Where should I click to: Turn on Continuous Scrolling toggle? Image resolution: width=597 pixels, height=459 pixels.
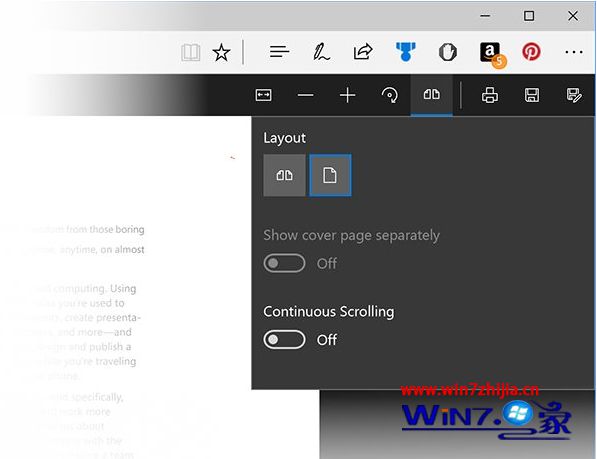pyautogui.click(x=284, y=339)
